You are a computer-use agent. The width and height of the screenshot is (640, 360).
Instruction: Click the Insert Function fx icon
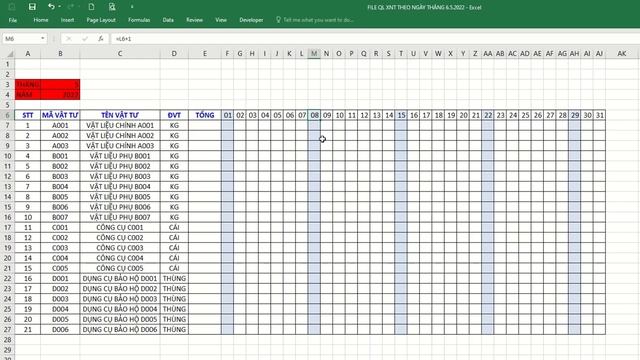tap(100, 39)
